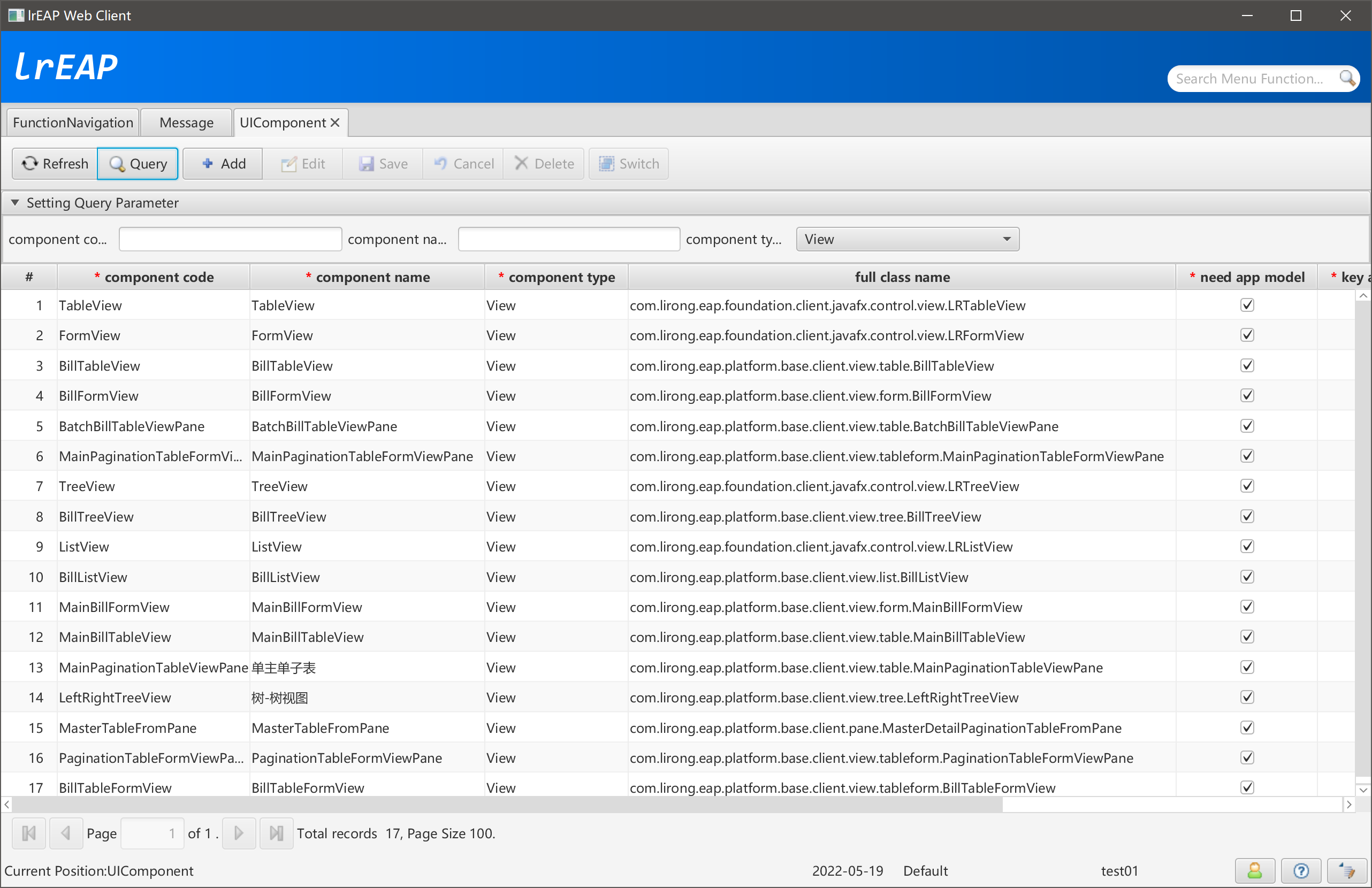Sort by component code column

tap(154, 277)
